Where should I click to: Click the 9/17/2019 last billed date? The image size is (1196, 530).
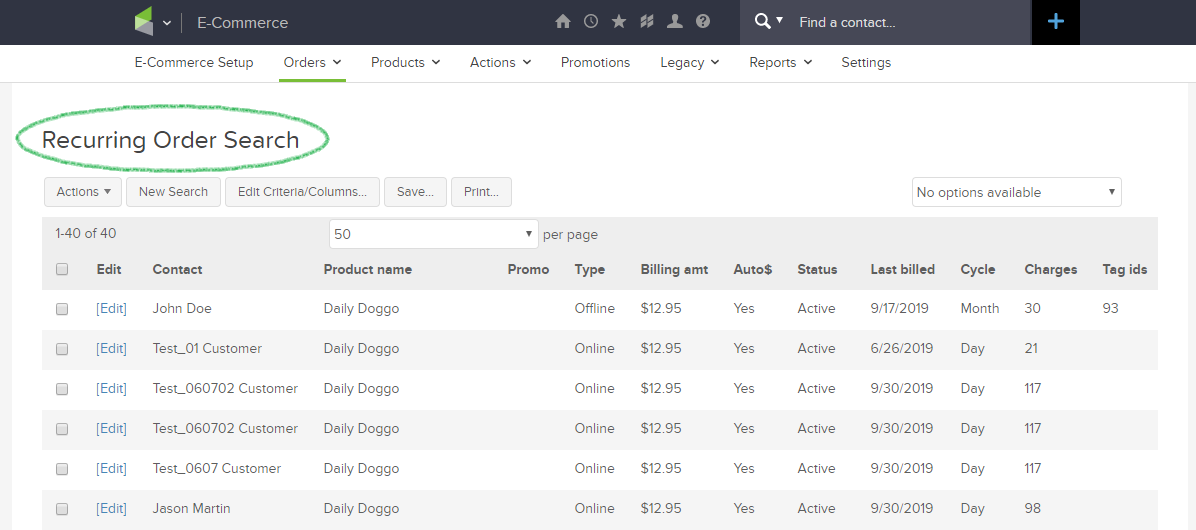(x=902, y=309)
